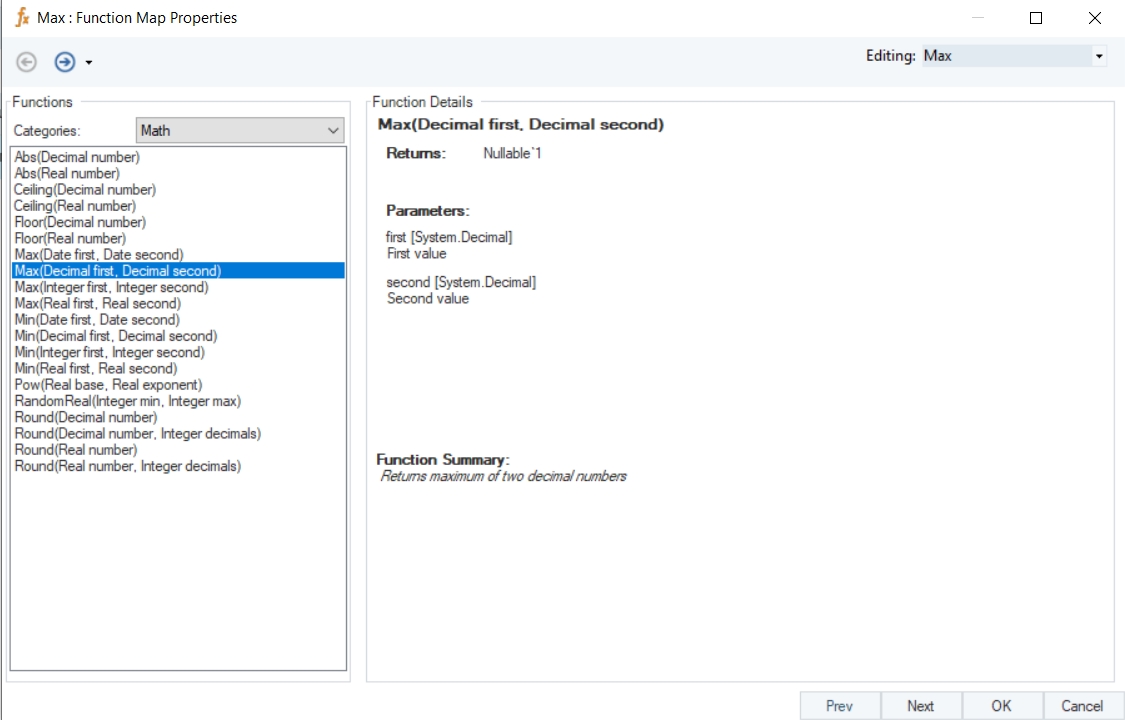Image resolution: width=1125 pixels, height=720 pixels.
Task: Click the Cancel button
Action: [1082, 706]
